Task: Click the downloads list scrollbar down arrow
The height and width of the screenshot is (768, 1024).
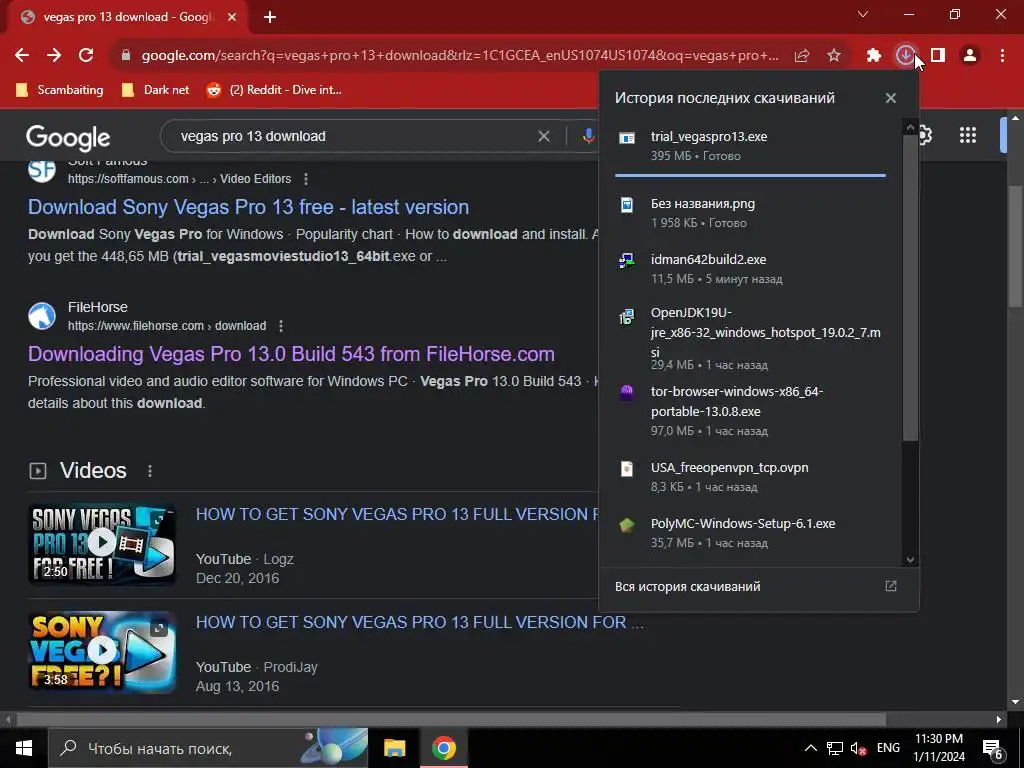Action: point(910,560)
